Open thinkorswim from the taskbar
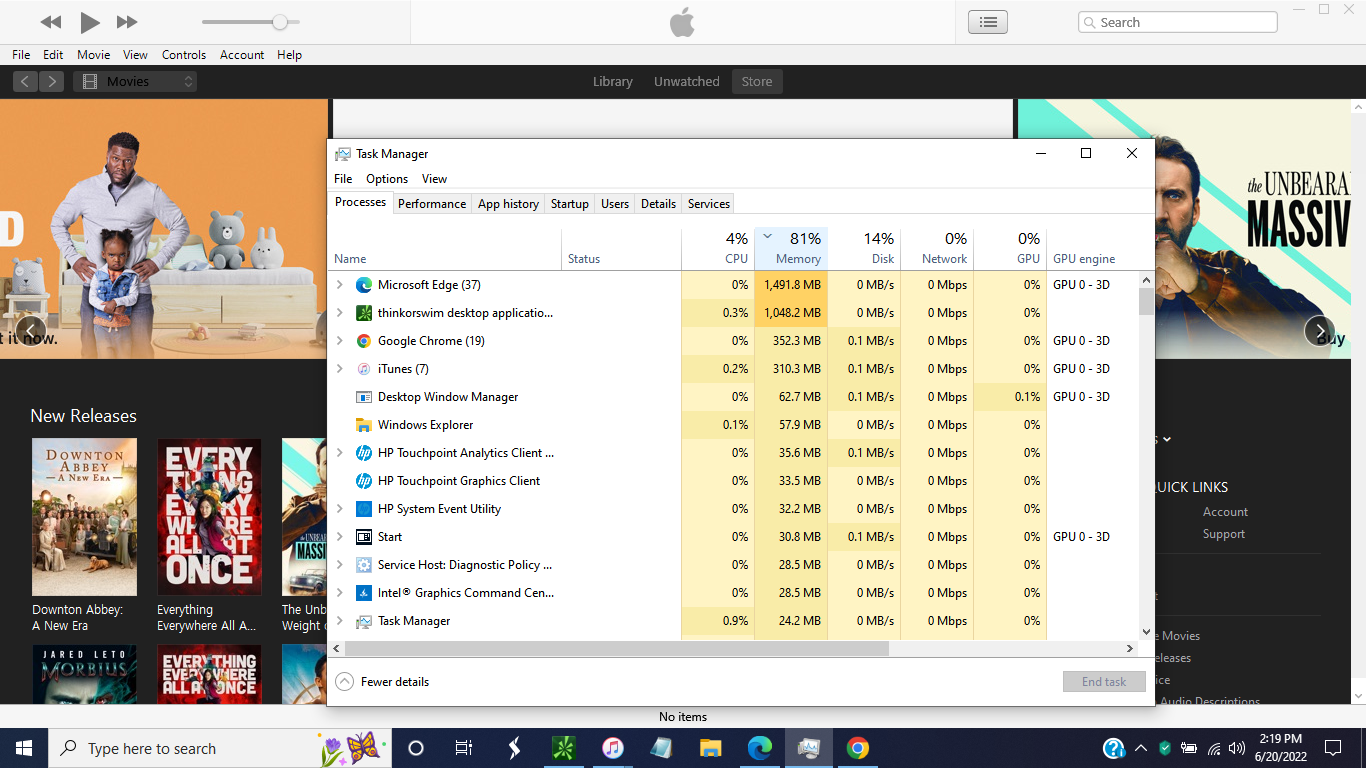The height and width of the screenshot is (768, 1366). pos(563,748)
